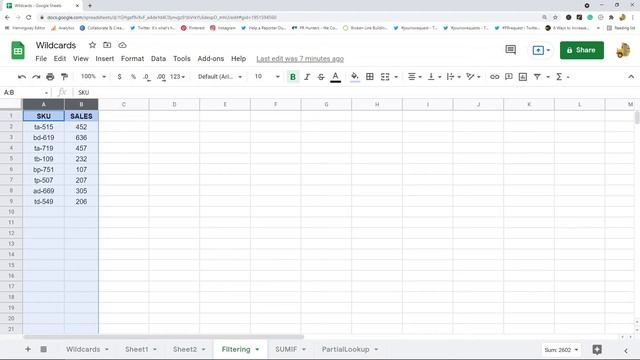This screenshot has width=640, height=360.
Task: Click the user account avatar
Action: pyautogui.click(x=623, y=50)
